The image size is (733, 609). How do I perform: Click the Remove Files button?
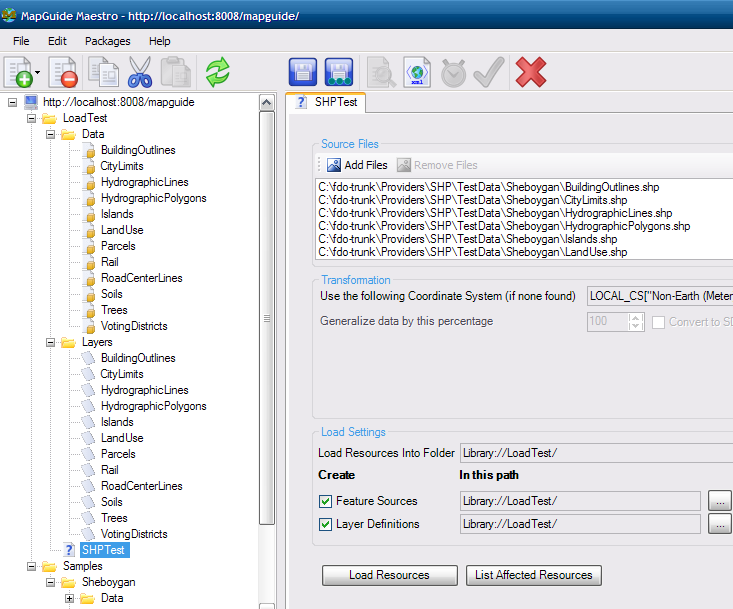437,165
